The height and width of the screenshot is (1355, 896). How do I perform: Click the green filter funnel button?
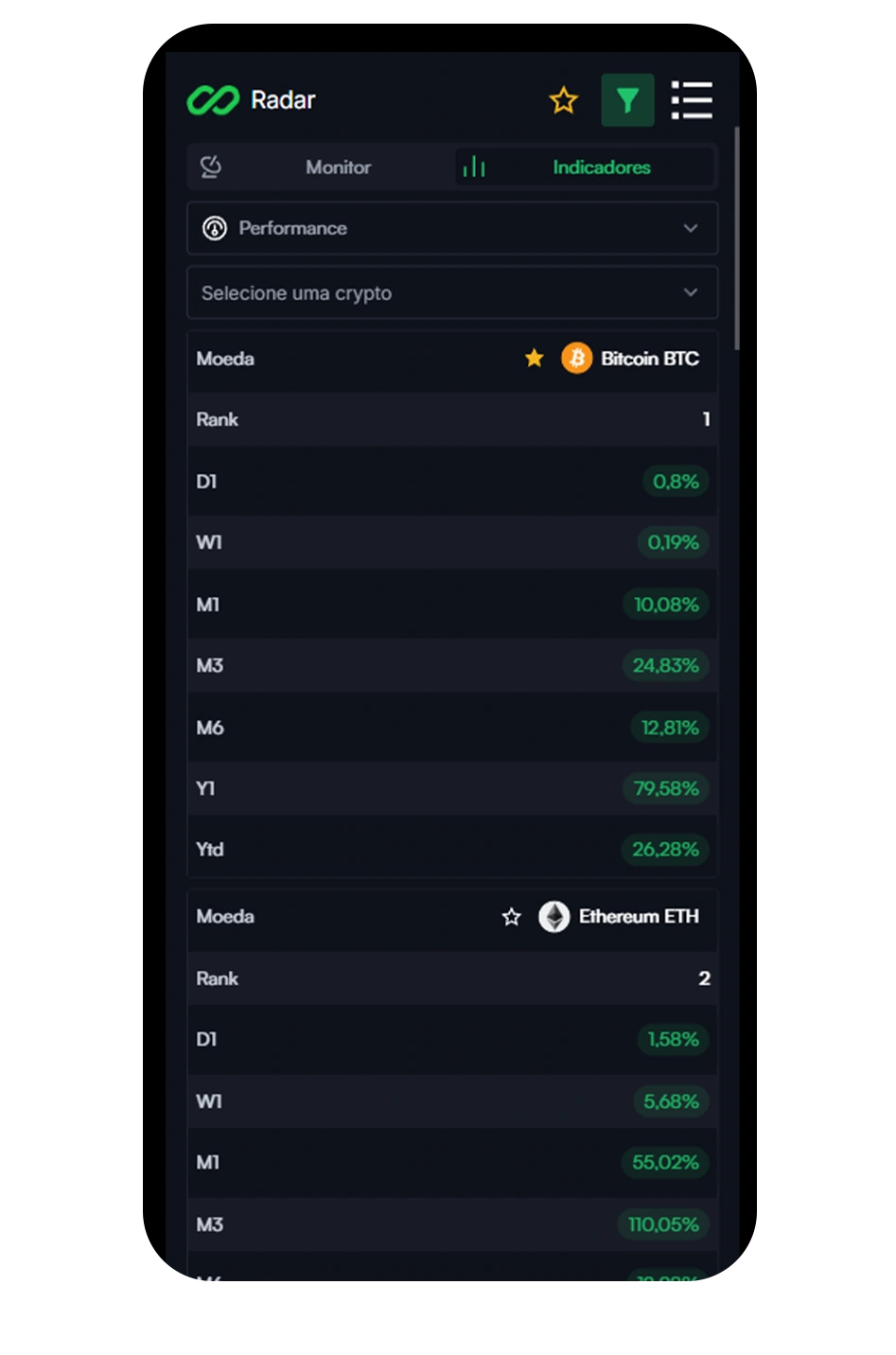point(627,100)
